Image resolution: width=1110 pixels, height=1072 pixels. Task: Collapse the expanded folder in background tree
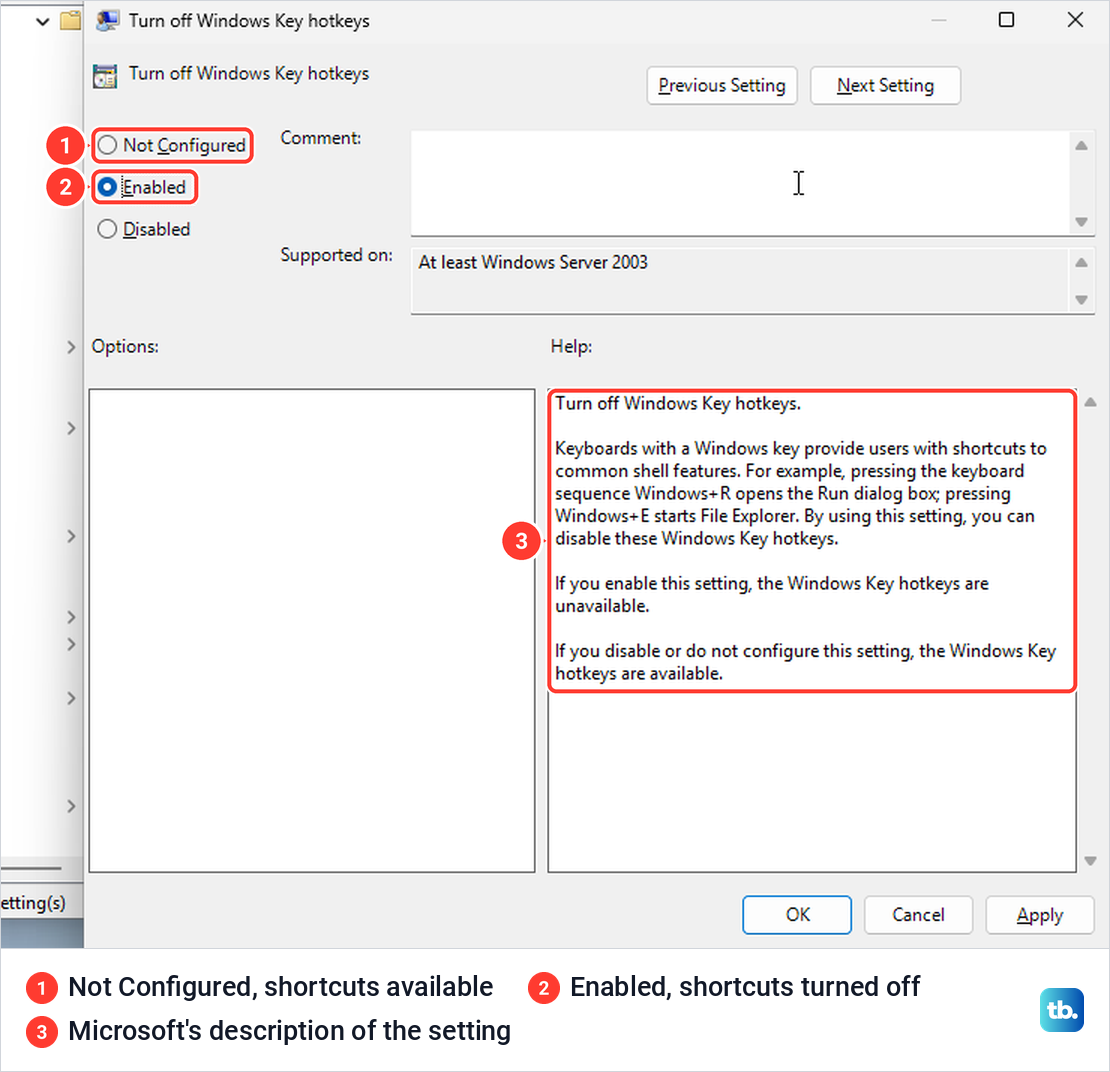(x=42, y=21)
